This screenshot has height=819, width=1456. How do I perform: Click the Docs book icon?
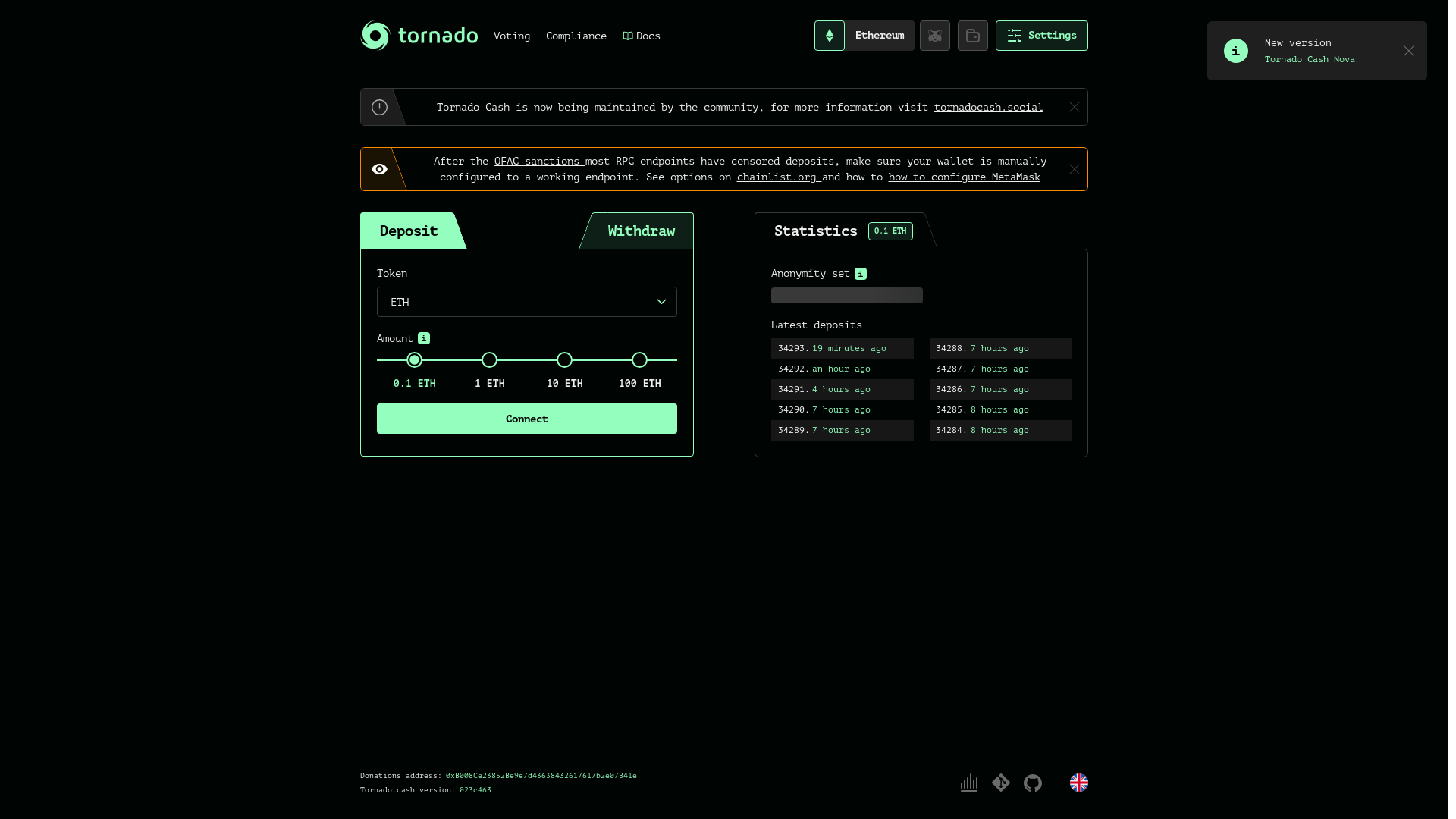click(x=627, y=36)
